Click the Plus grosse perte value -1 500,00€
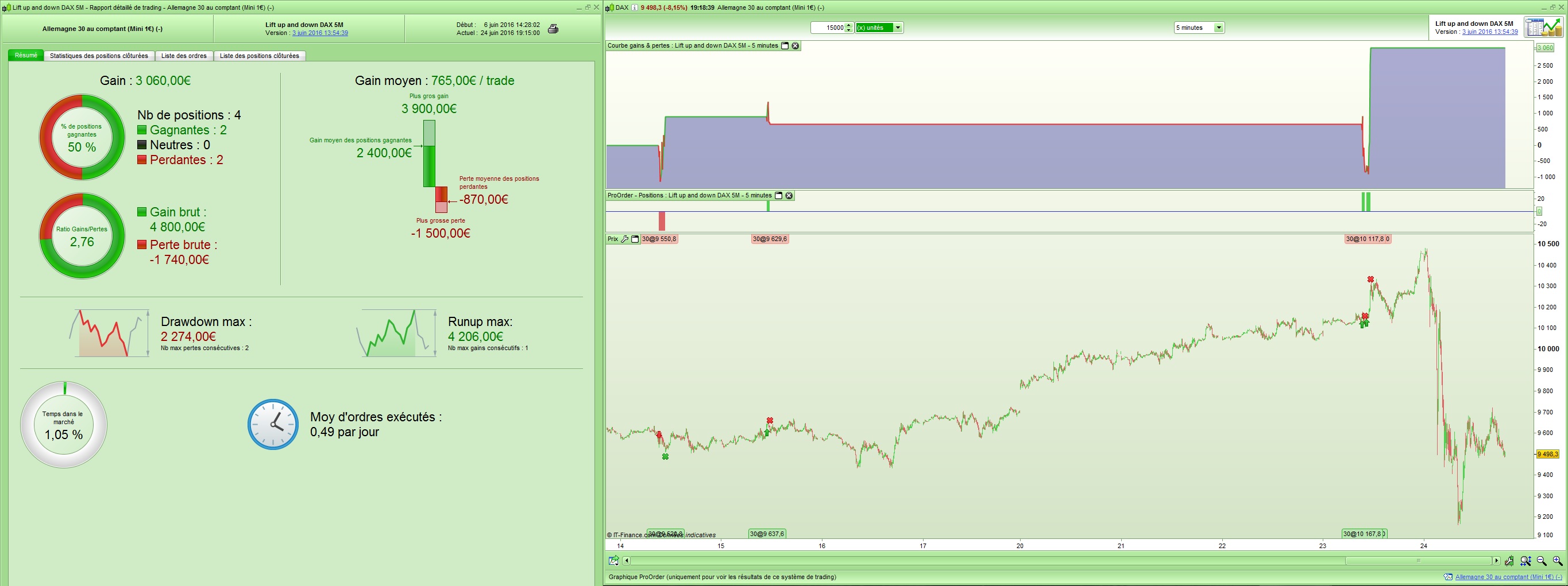1568x586 pixels. pyautogui.click(x=441, y=233)
